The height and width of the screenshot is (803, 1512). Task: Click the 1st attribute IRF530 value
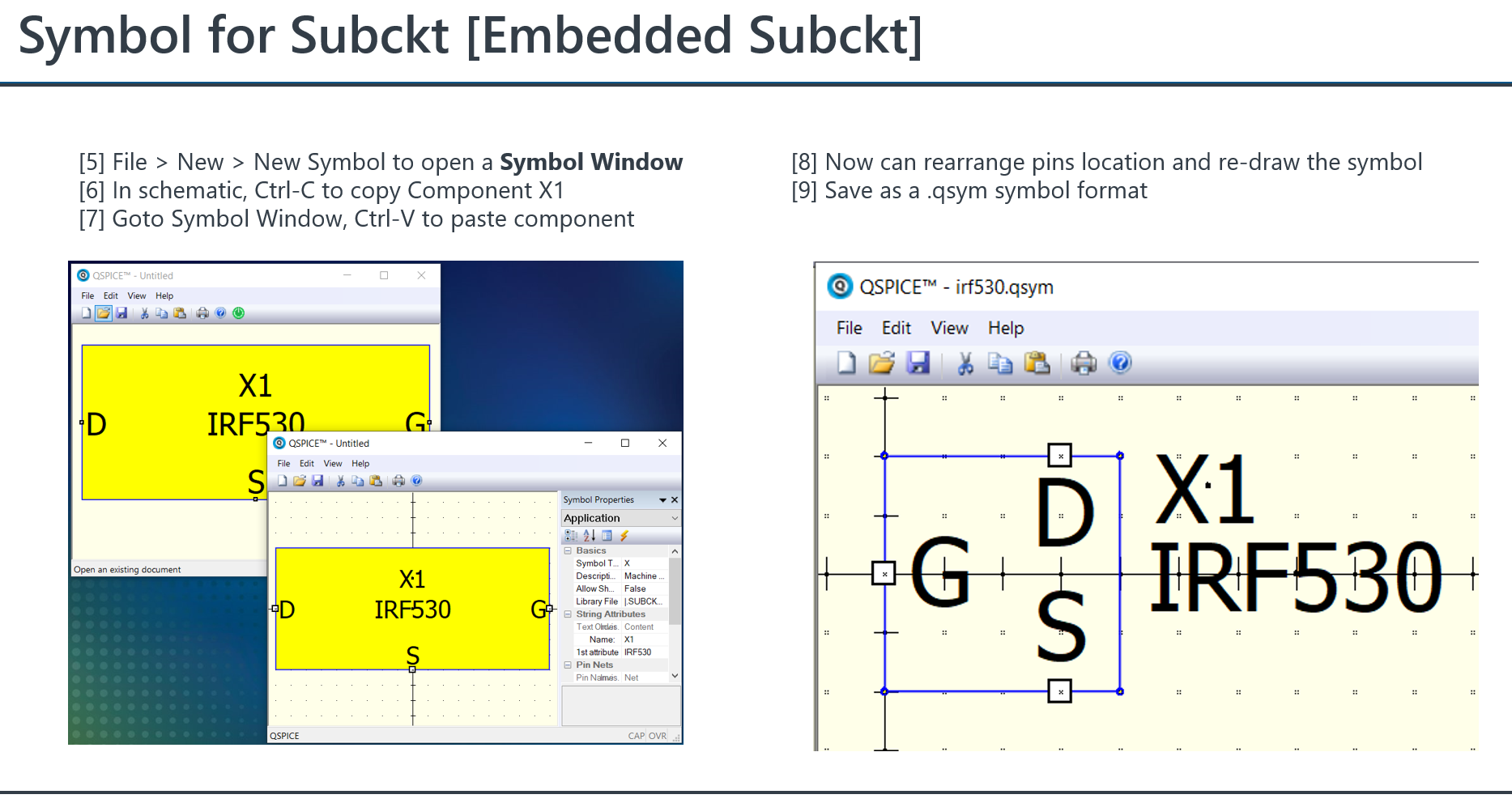pyautogui.click(x=645, y=652)
